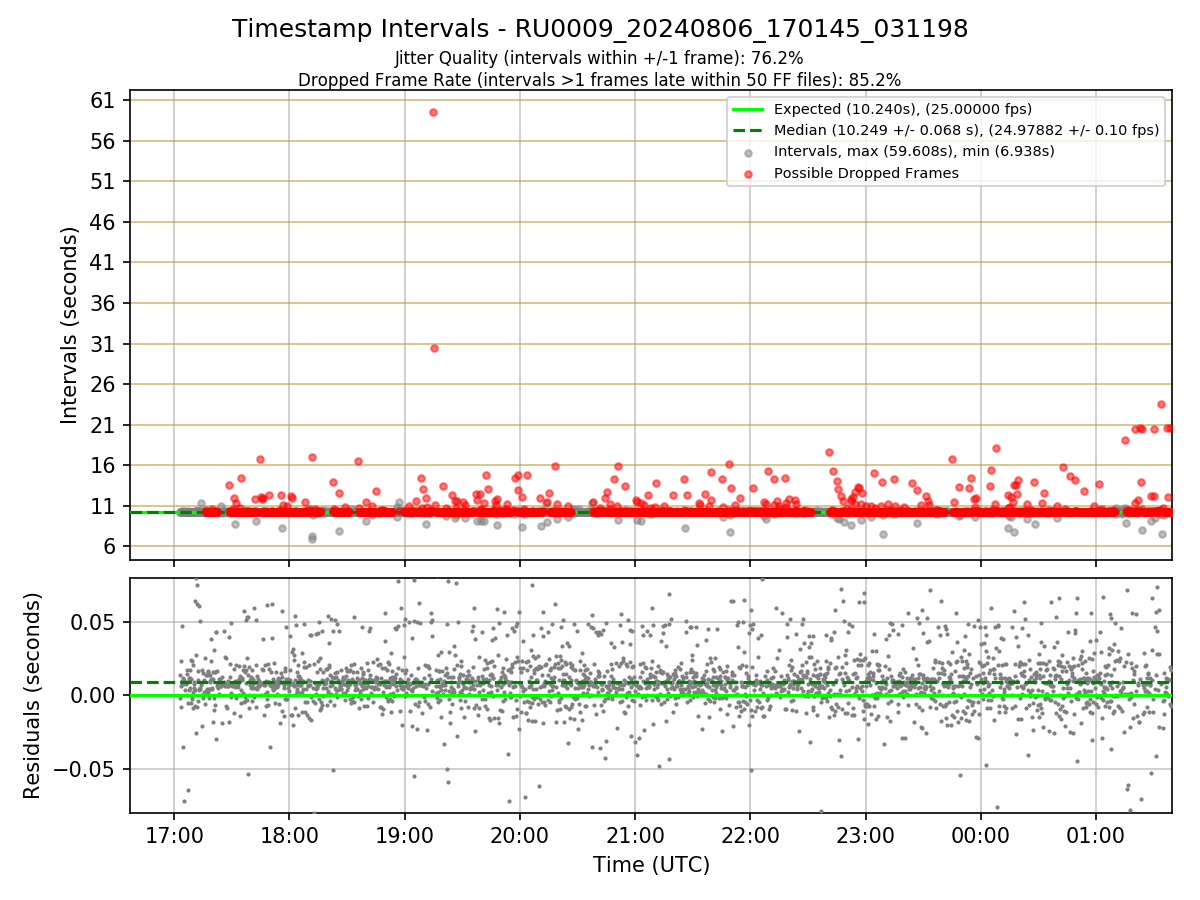Image resolution: width=1200 pixels, height=900 pixels.
Task: Click the 'Intervals, max (59.608s)' legend entry
Action: pos(914,151)
